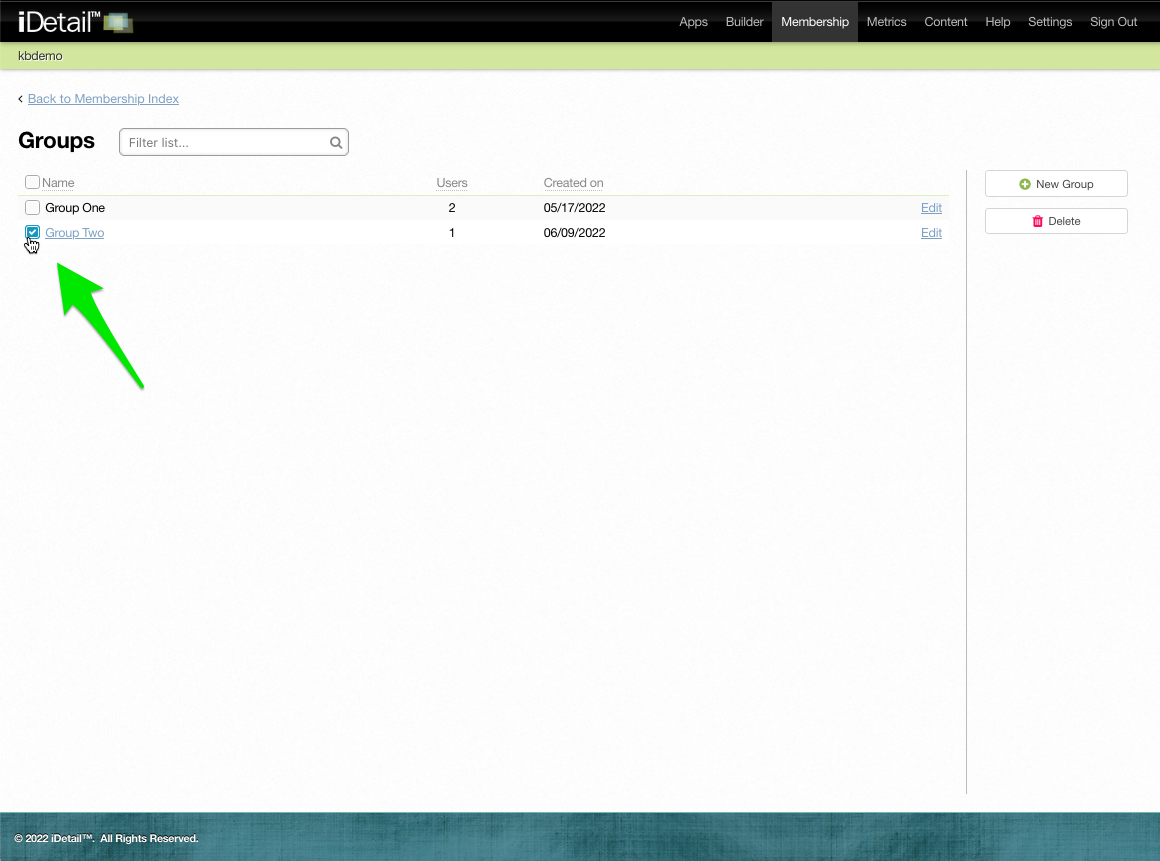Sort by the Users column header

(451, 183)
